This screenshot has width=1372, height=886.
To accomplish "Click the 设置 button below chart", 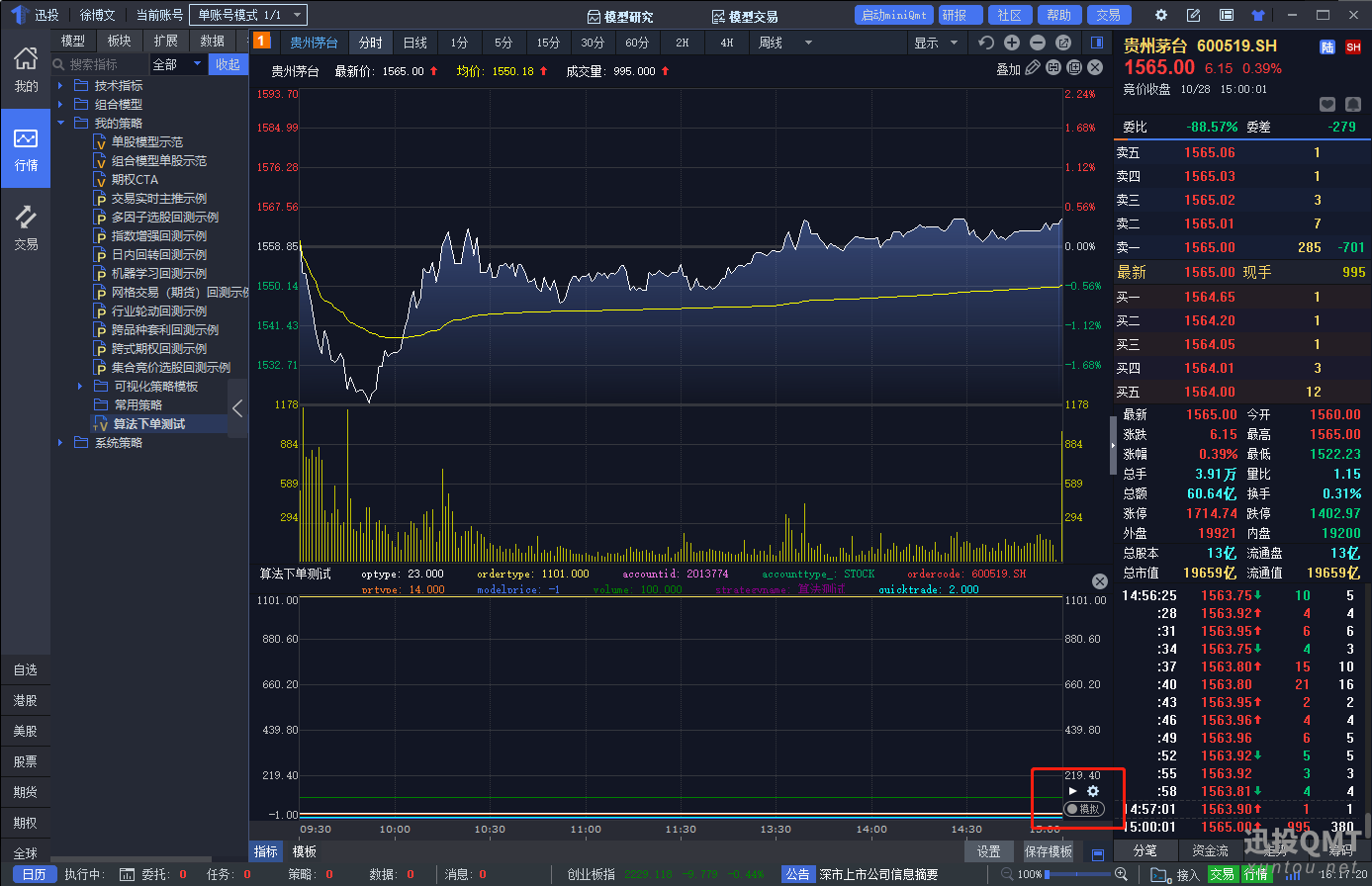I will [x=988, y=851].
